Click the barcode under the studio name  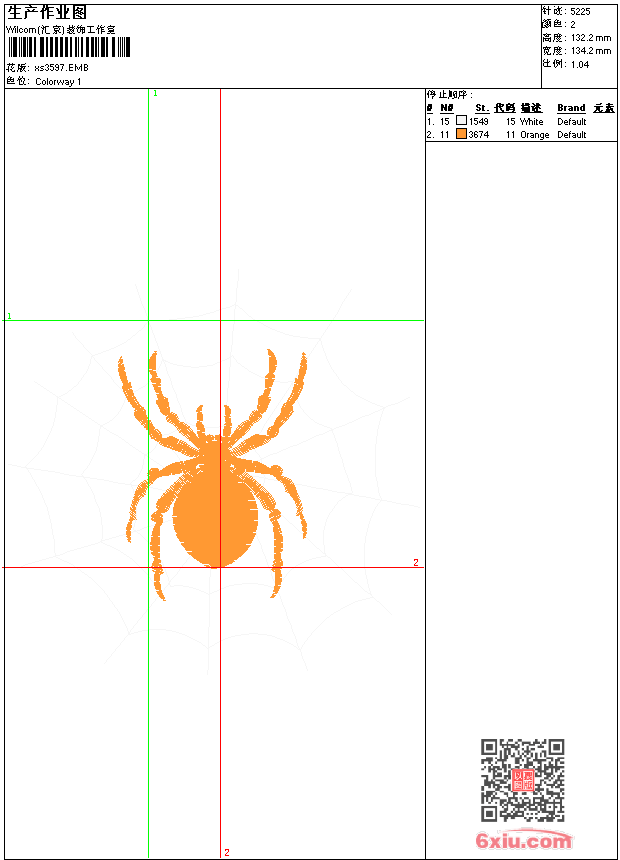click(x=69, y=47)
